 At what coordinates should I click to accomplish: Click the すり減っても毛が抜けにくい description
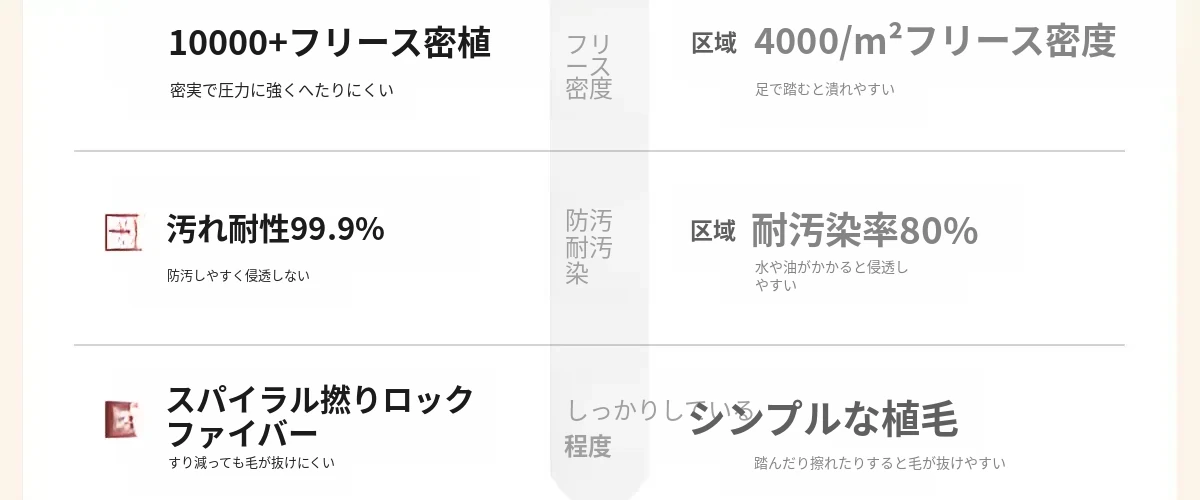(x=251, y=463)
